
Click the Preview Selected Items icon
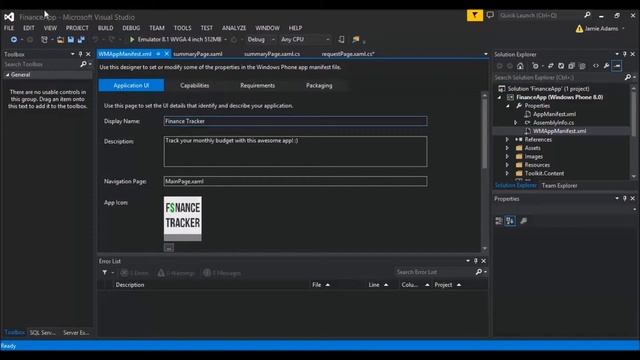pyautogui.click(x=617, y=66)
